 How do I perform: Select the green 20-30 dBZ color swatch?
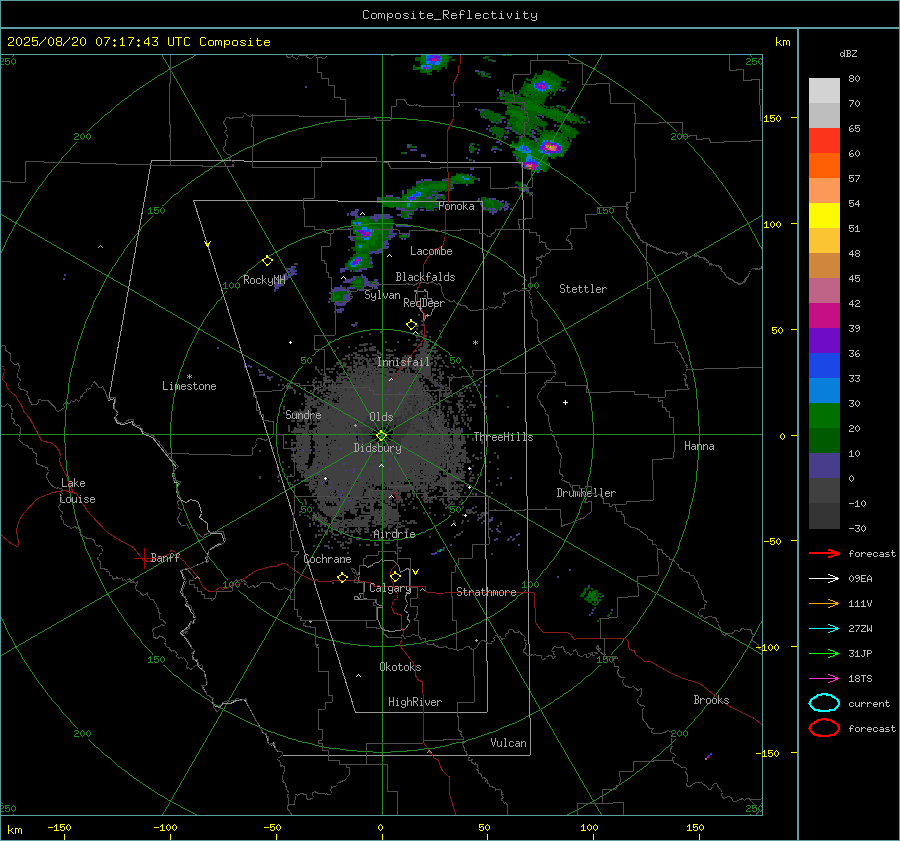pyautogui.click(x=824, y=416)
